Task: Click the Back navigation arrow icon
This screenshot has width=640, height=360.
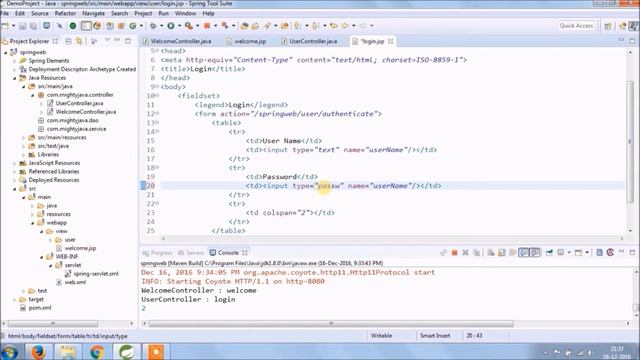Action: click(345, 26)
